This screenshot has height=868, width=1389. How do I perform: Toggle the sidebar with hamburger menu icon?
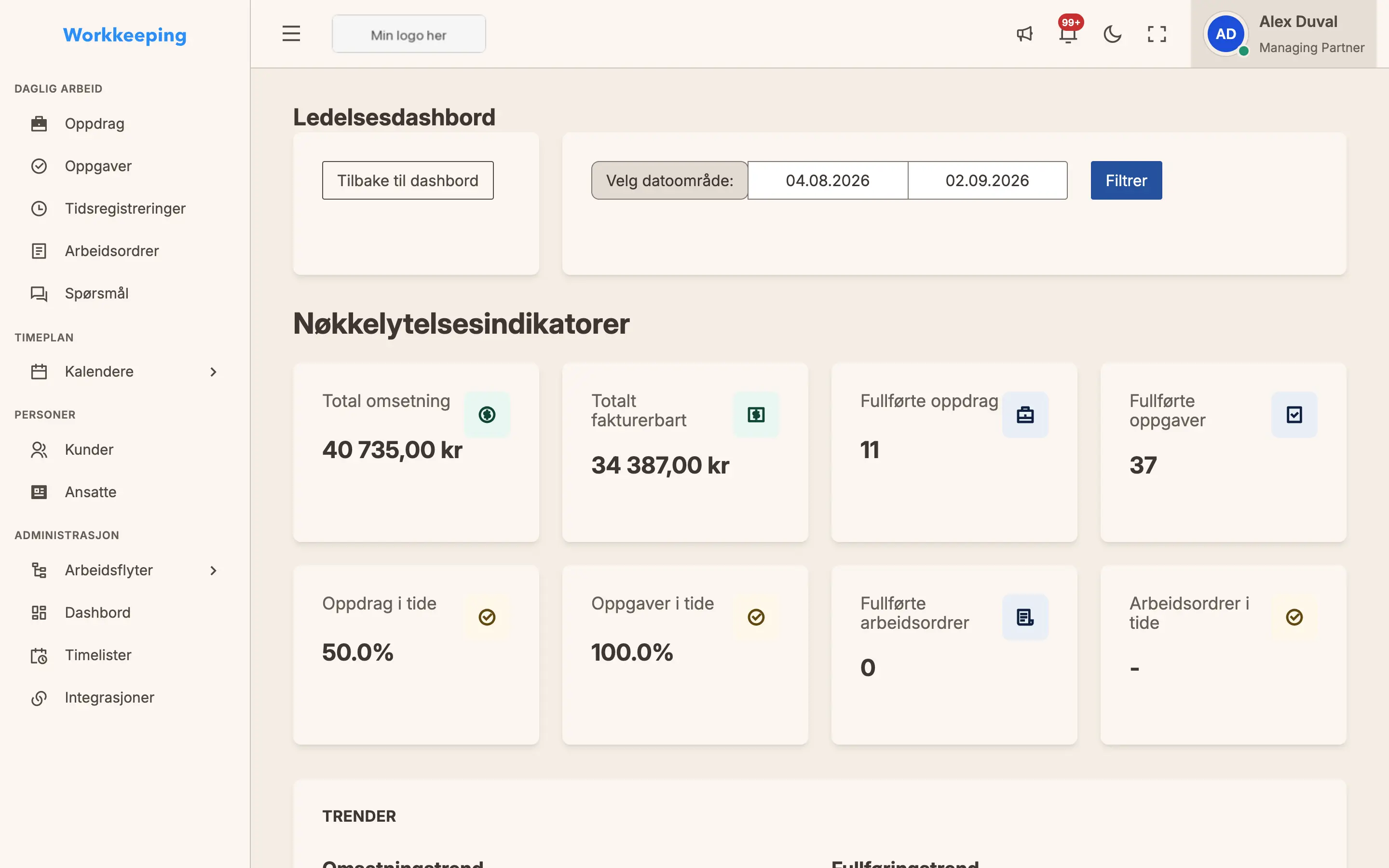(291, 34)
